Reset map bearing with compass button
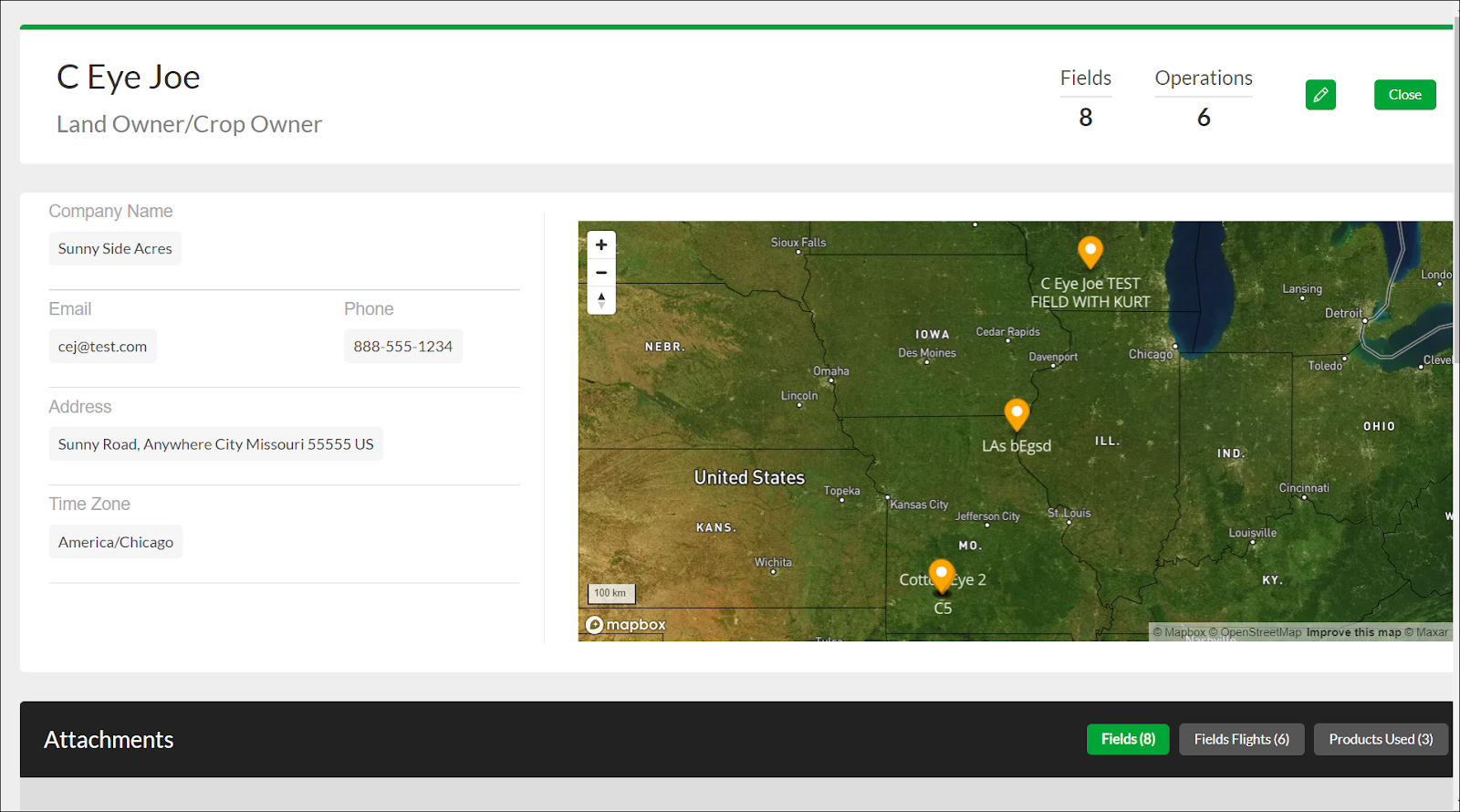This screenshot has width=1460, height=812. [601, 300]
